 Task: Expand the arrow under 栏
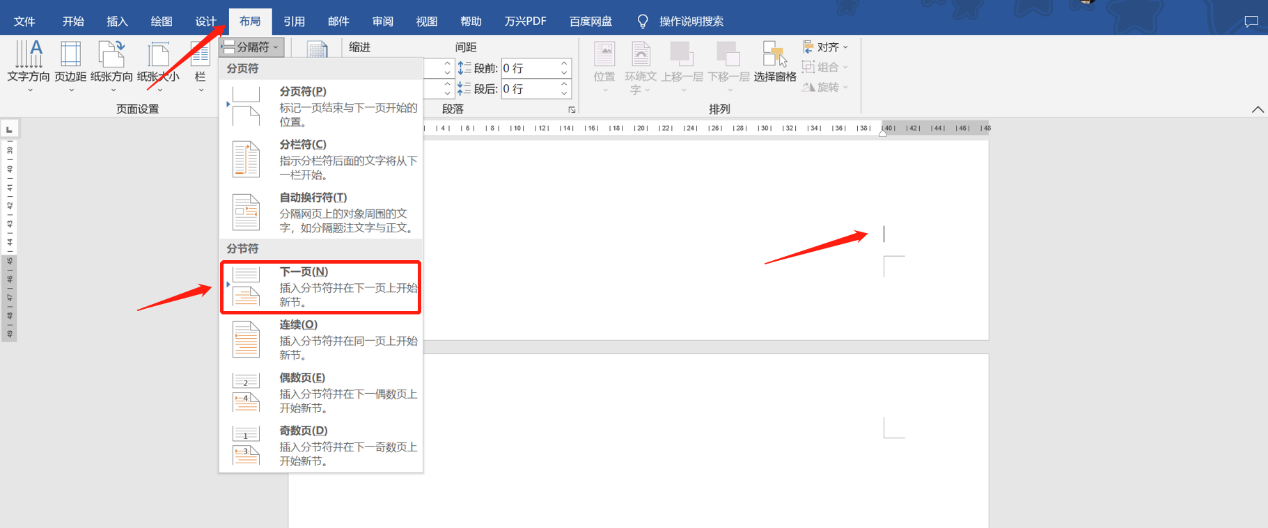click(201, 90)
